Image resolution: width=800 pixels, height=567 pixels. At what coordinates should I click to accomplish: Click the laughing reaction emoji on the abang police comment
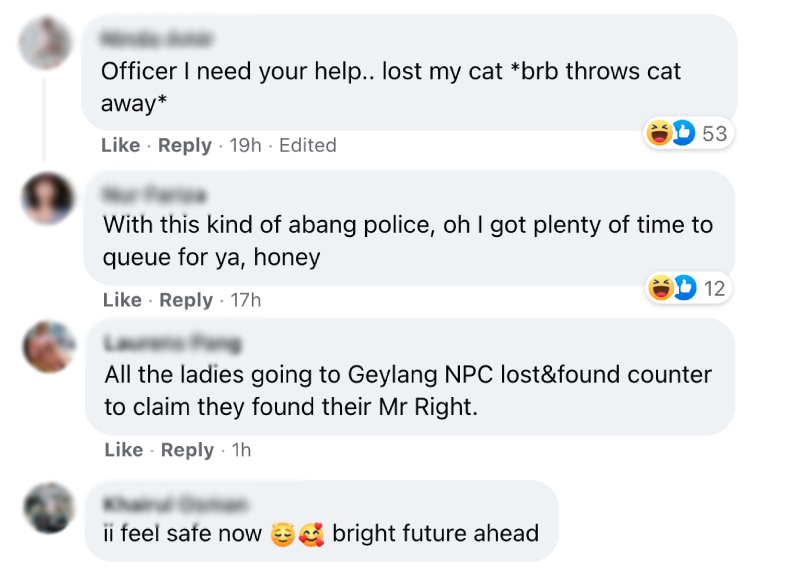pyautogui.click(x=660, y=289)
